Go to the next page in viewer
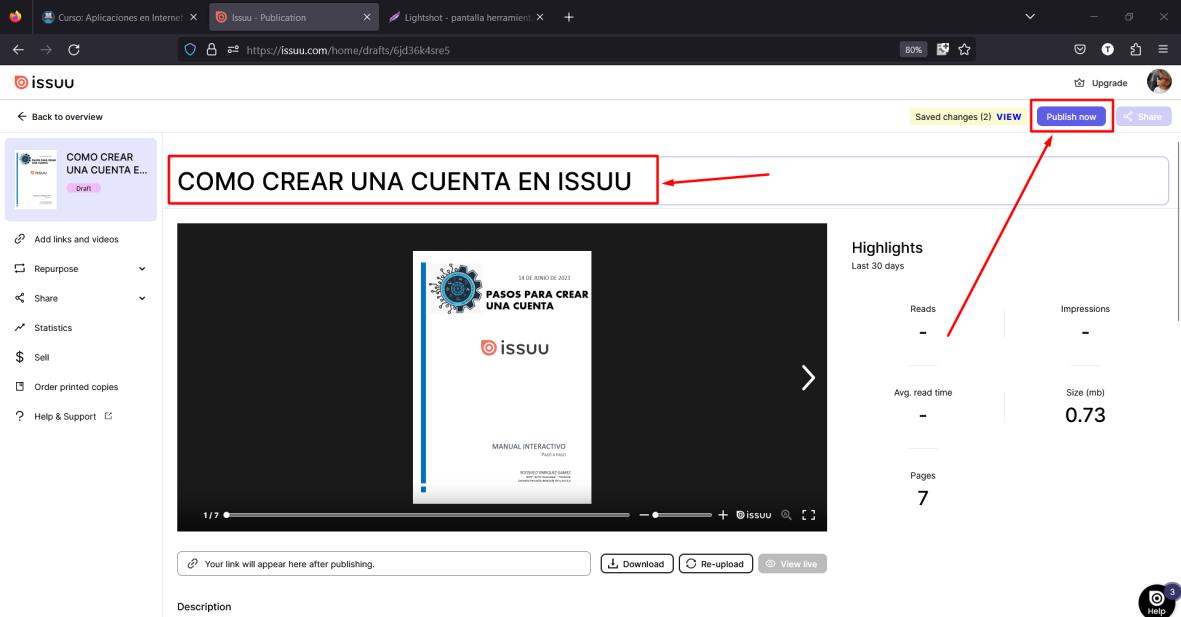1181x617 pixels. (x=807, y=377)
